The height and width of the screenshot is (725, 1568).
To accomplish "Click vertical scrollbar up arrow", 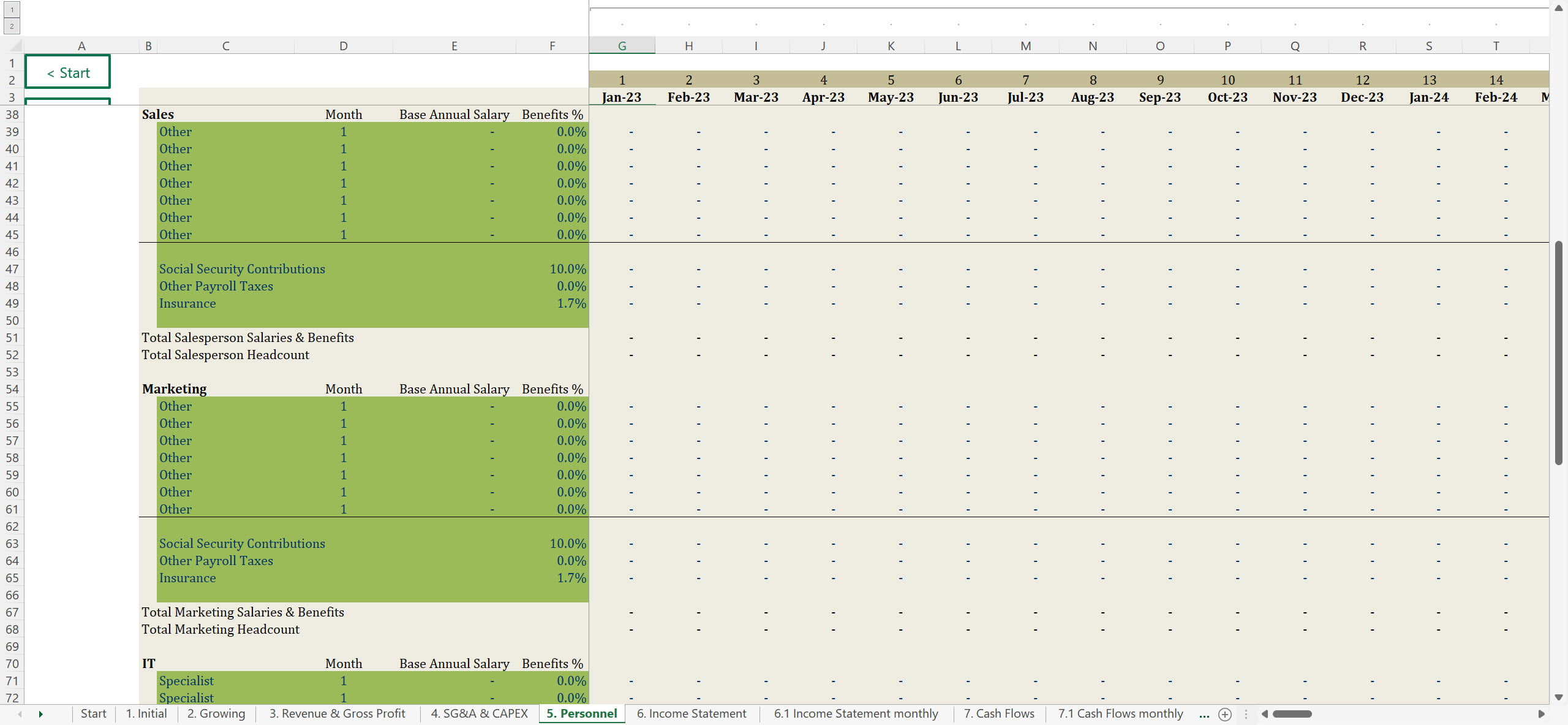I will 1559,8.
